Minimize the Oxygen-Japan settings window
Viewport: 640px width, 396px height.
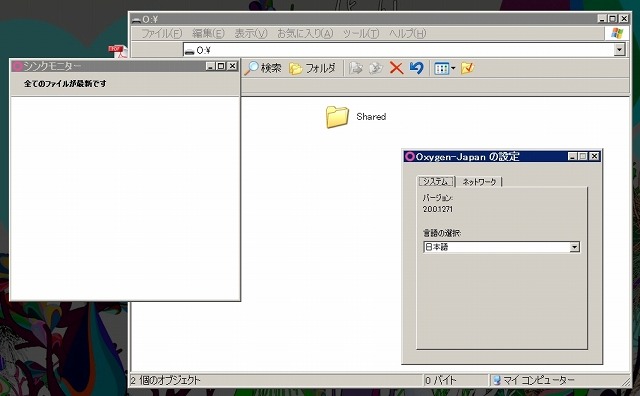pos(573,156)
